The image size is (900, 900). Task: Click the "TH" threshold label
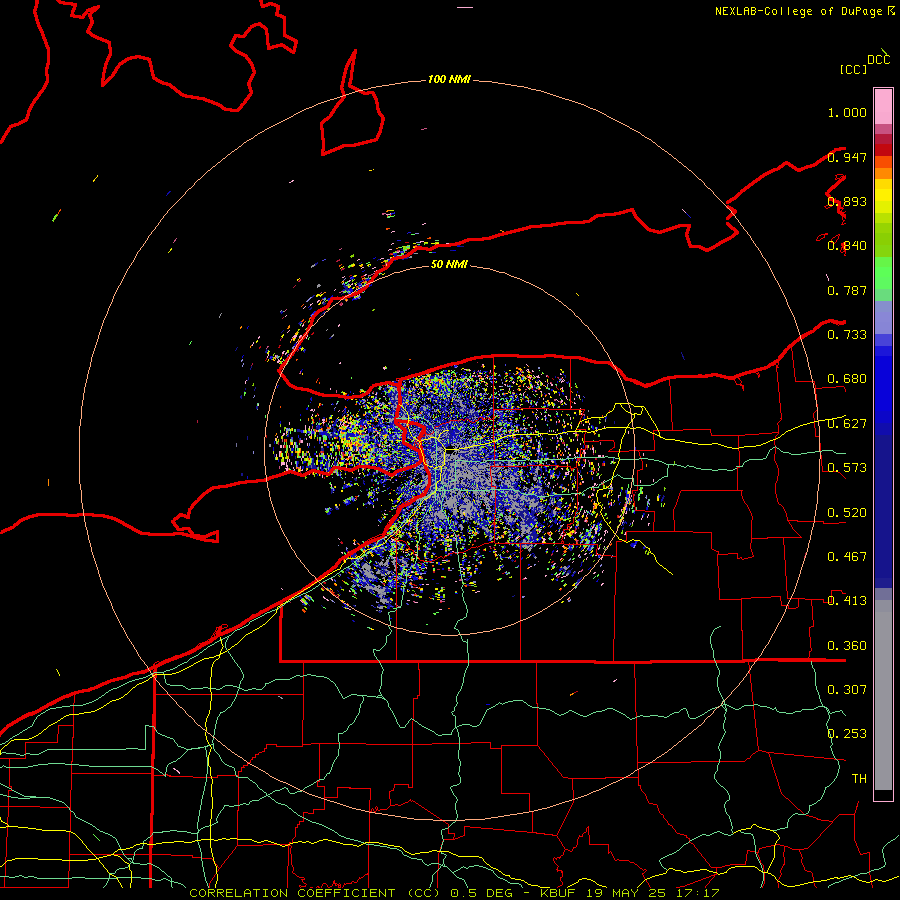click(x=859, y=779)
